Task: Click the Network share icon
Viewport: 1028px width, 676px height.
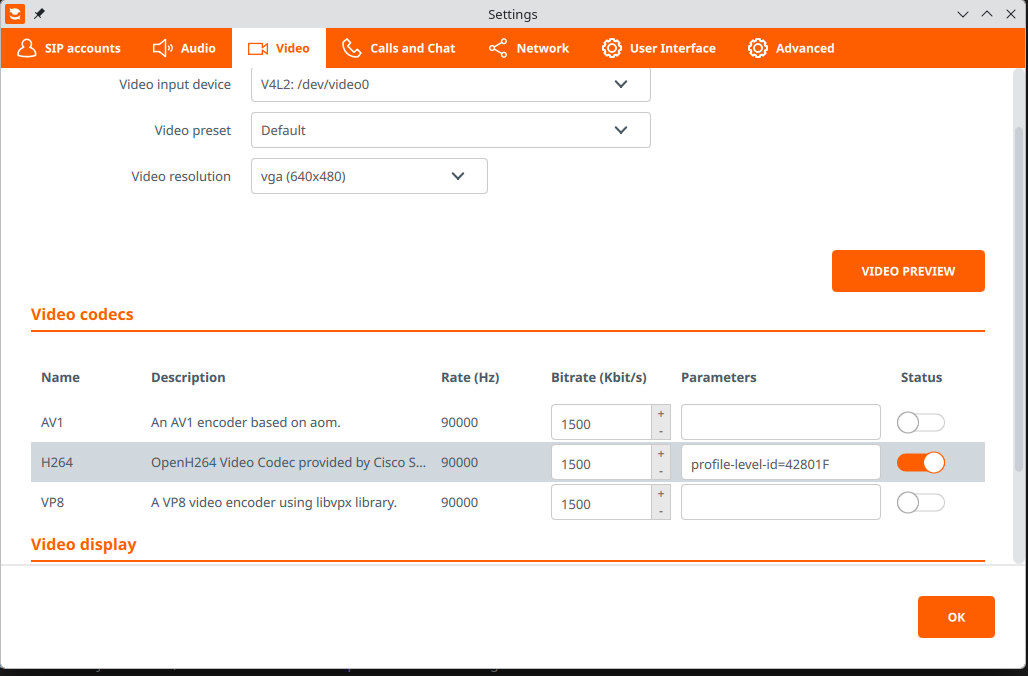Action: [498, 48]
